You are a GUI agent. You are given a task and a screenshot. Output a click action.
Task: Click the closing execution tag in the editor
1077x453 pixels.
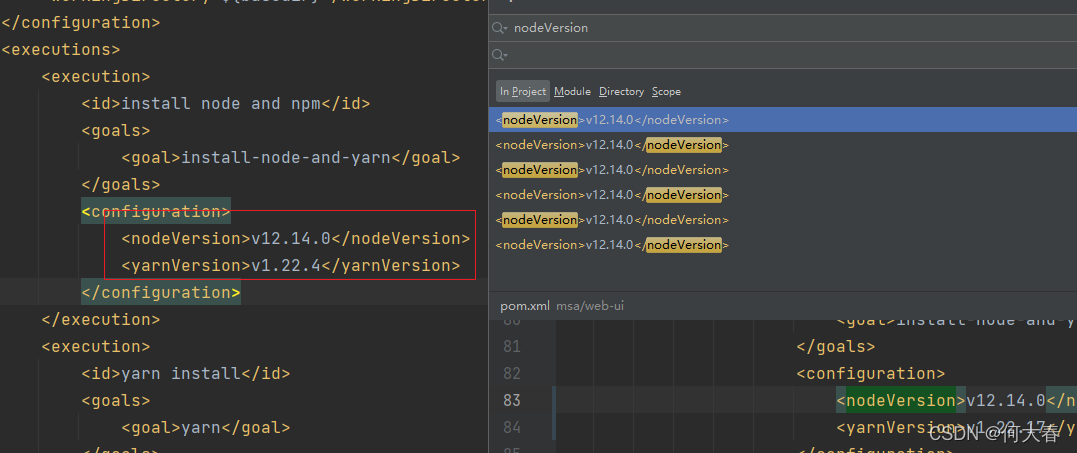[x=100, y=319]
